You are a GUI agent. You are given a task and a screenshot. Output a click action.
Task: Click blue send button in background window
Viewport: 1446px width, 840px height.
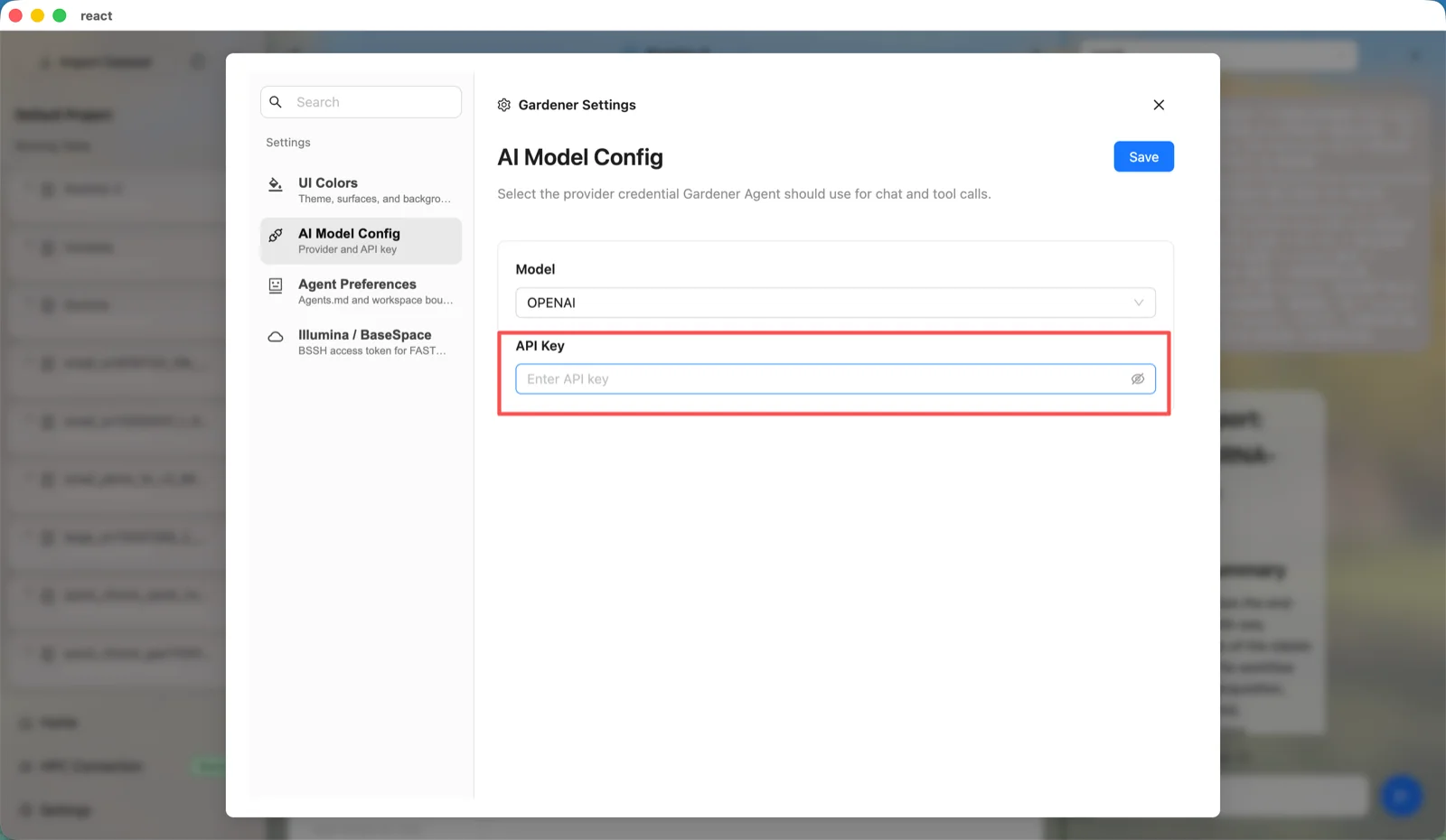click(x=1402, y=796)
